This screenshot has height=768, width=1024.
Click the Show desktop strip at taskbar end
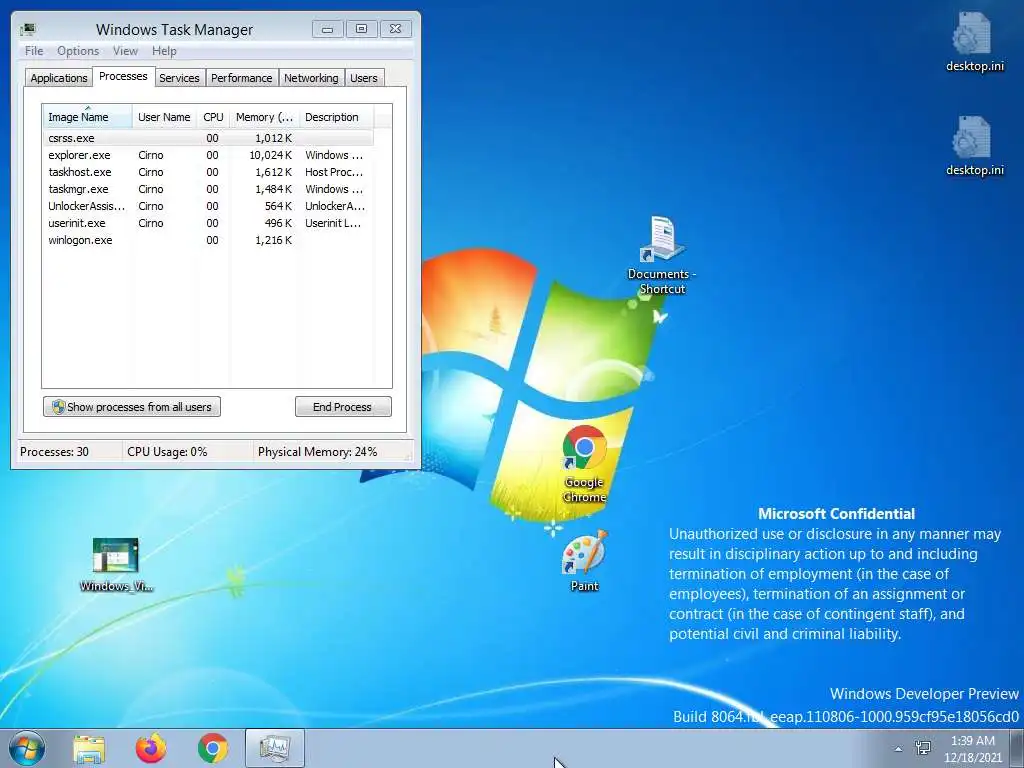[1016, 748]
